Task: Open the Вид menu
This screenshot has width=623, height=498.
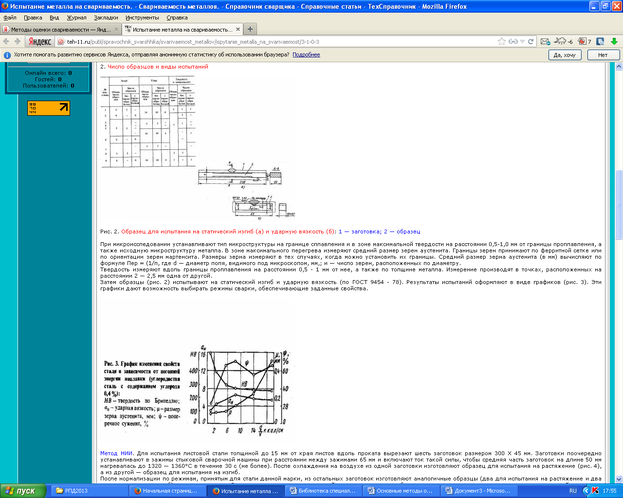Action: (54, 17)
